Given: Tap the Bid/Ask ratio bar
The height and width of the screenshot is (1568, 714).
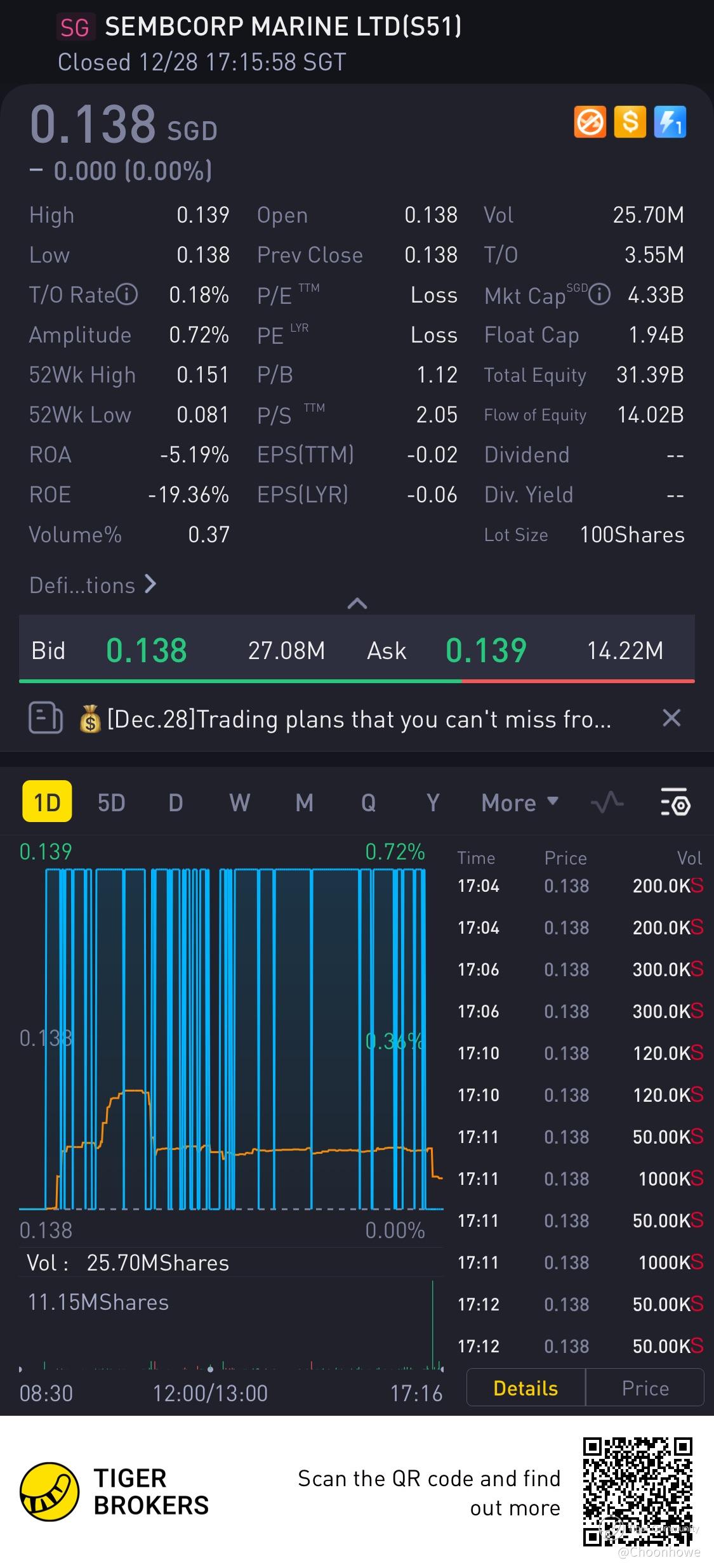Looking at the screenshot, I should pos(357,681).
